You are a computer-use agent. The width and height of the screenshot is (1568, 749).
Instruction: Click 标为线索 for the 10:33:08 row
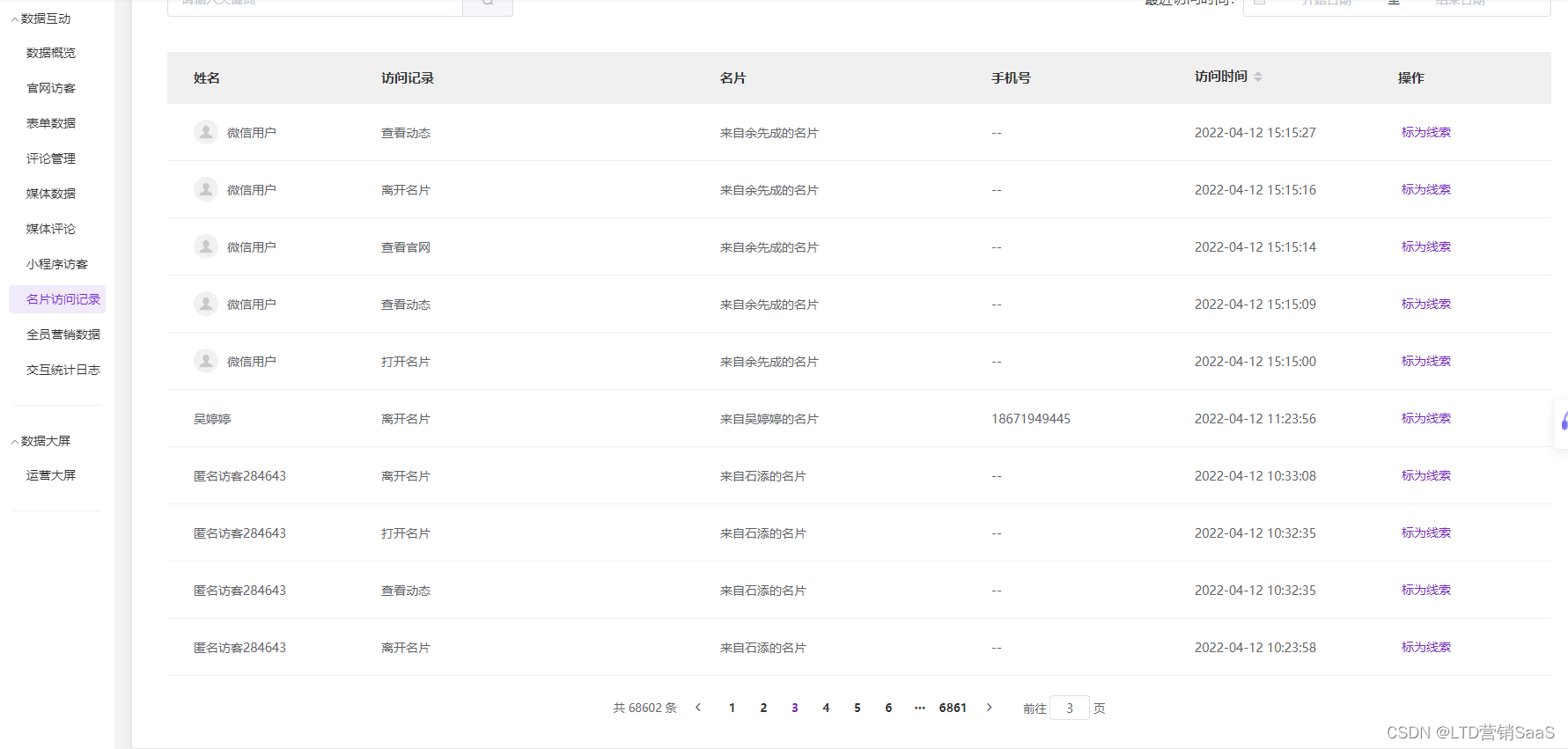[x=1426, y=475]
